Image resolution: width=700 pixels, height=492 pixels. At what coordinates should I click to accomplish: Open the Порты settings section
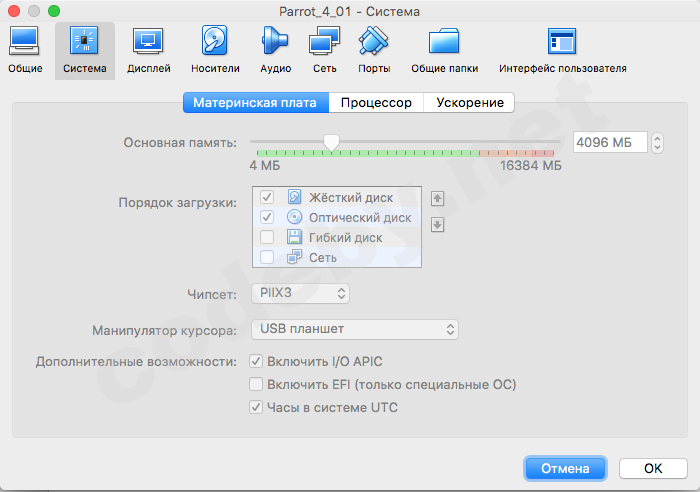(x=374, y=50)
